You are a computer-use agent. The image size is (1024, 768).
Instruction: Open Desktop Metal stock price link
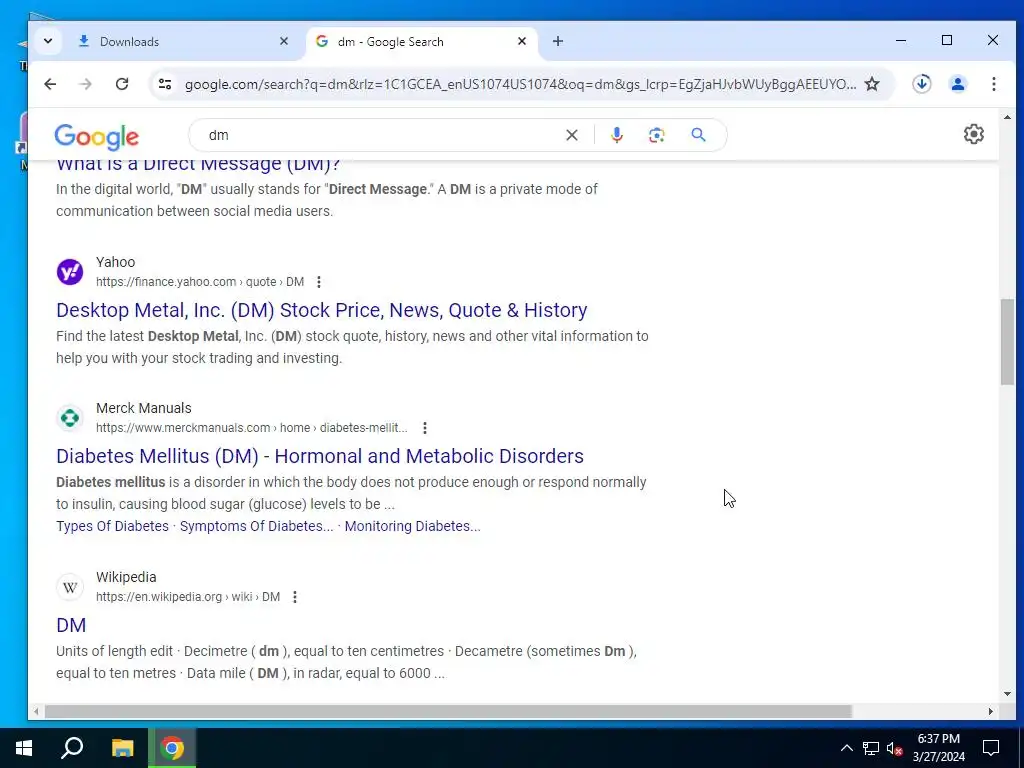[x=321, y=310]
